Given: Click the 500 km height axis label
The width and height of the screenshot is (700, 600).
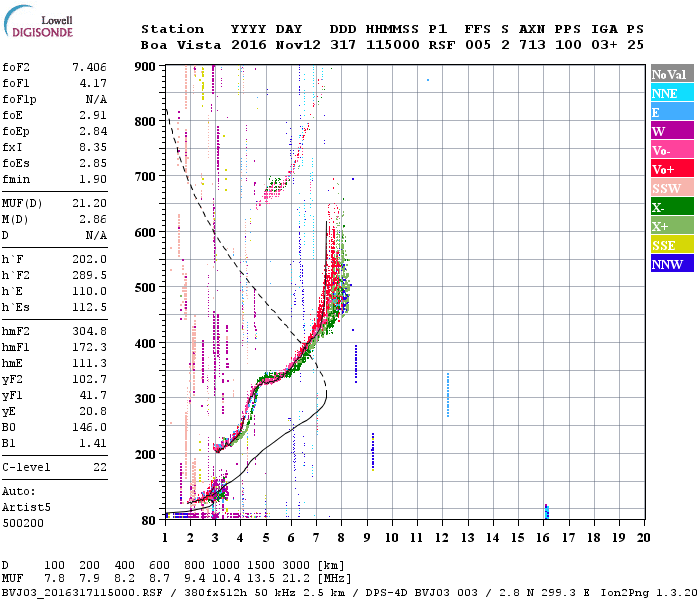Looking at the screenshot, I should point(145,288).
